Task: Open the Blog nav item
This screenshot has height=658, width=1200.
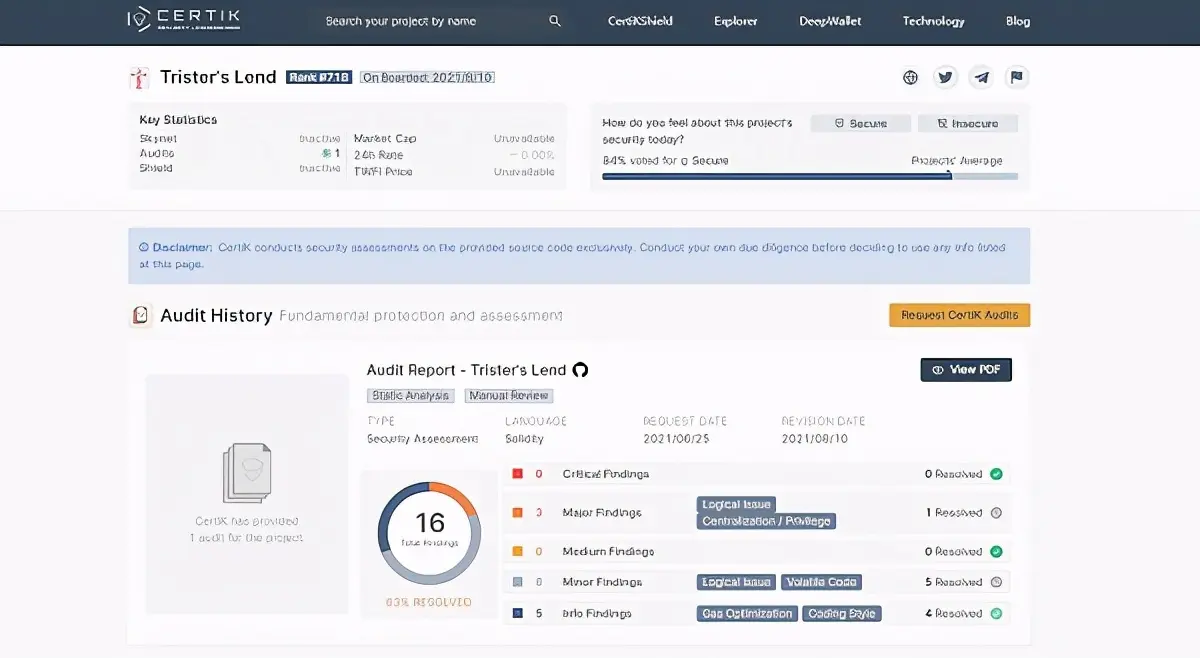Action: (x=1018, y=21)
